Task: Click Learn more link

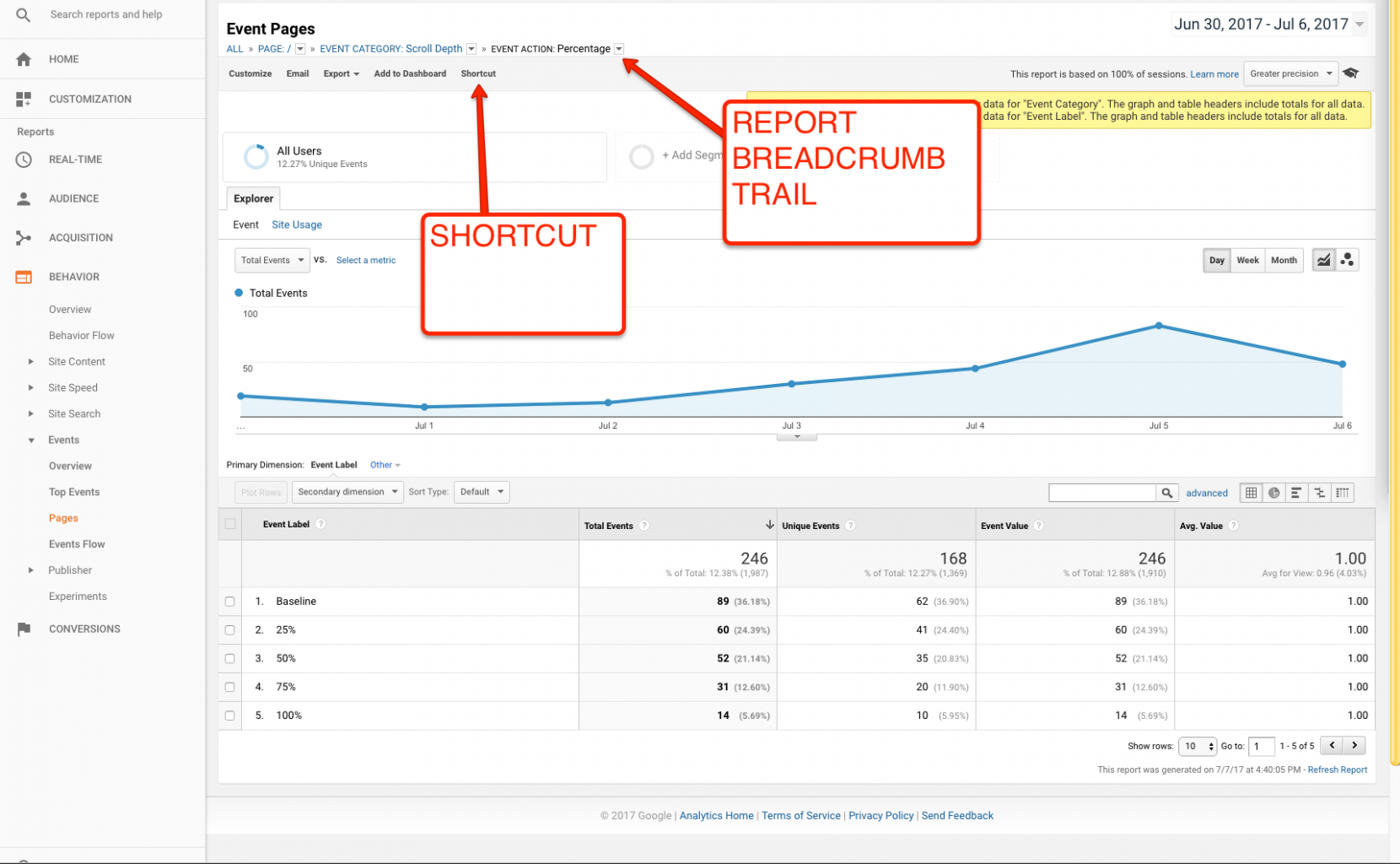Action: [x=1214, y=74]
